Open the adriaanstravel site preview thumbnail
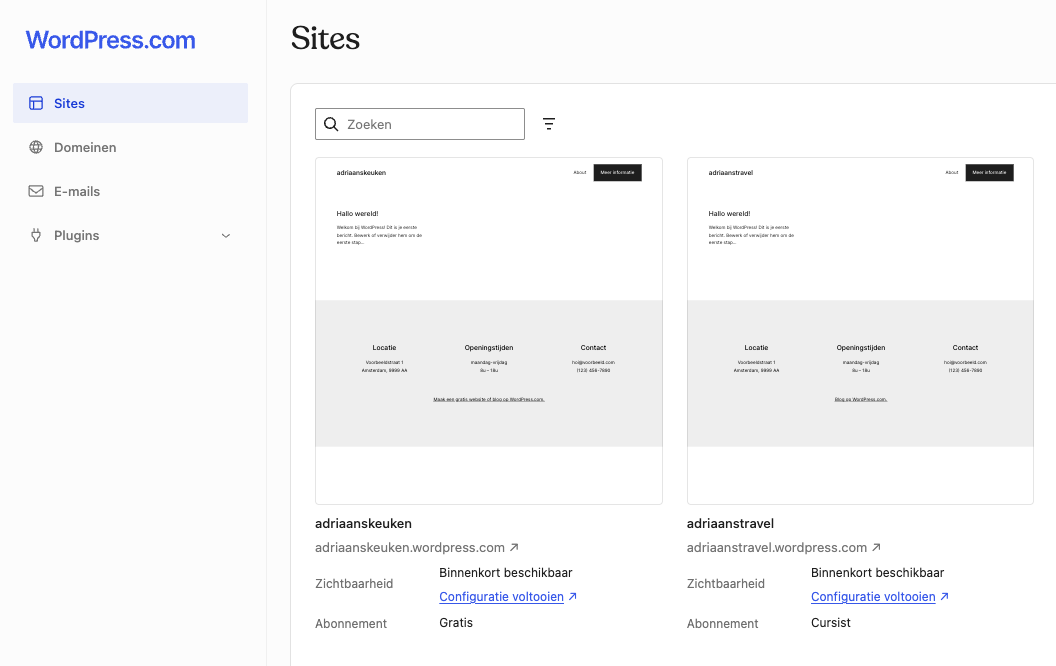Screen dimensions: 1056x666 [x=860, y=331]
